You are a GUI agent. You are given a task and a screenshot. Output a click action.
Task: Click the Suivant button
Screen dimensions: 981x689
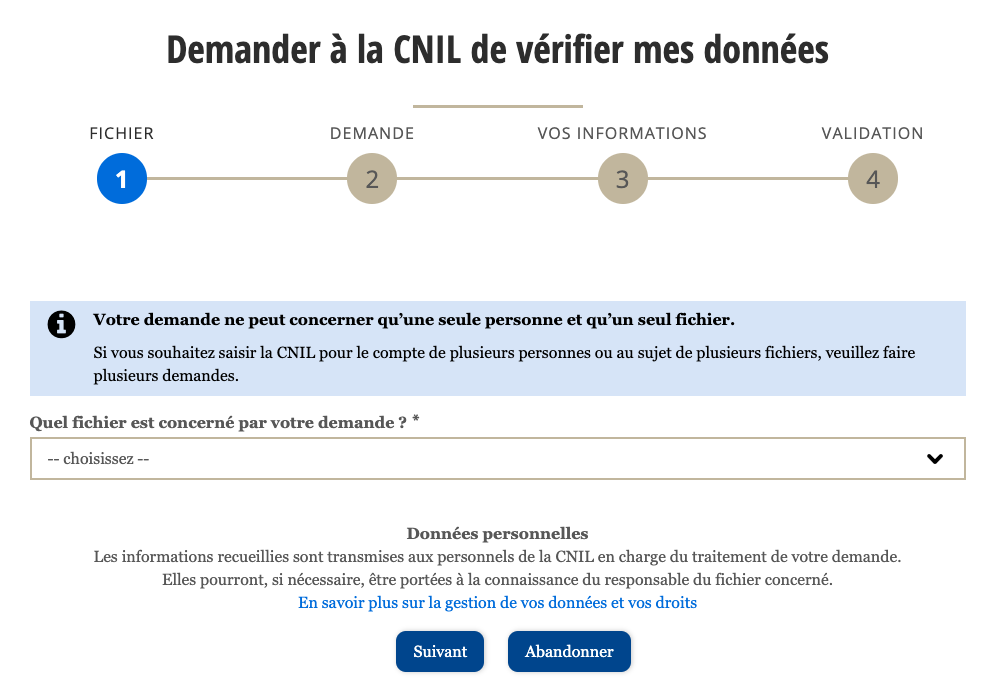click(440, 651)
